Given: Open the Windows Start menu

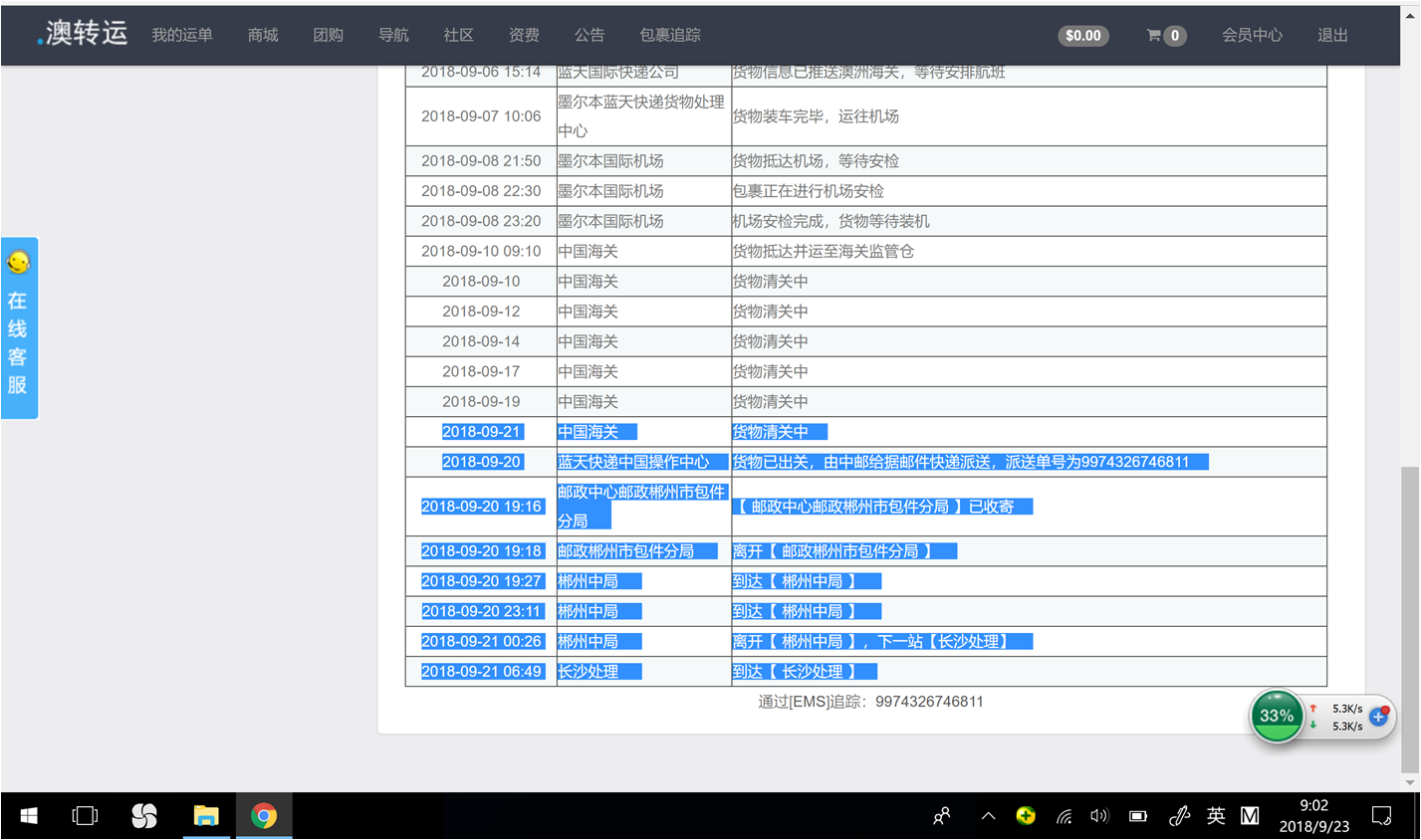Looking at the screenshot, I should pyautogui.click(x=29, y=816).
